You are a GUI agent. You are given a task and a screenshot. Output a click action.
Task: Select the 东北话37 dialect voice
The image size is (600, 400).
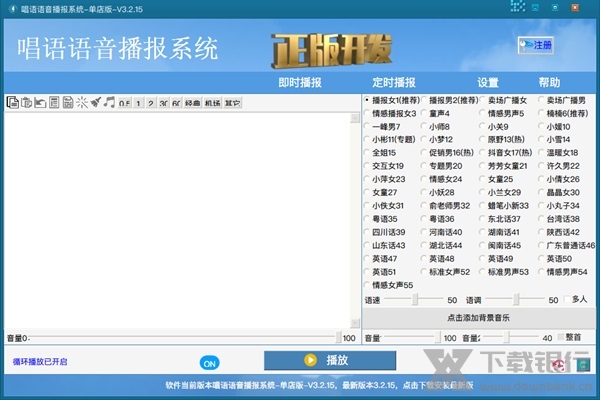click(x=500, y=219)
